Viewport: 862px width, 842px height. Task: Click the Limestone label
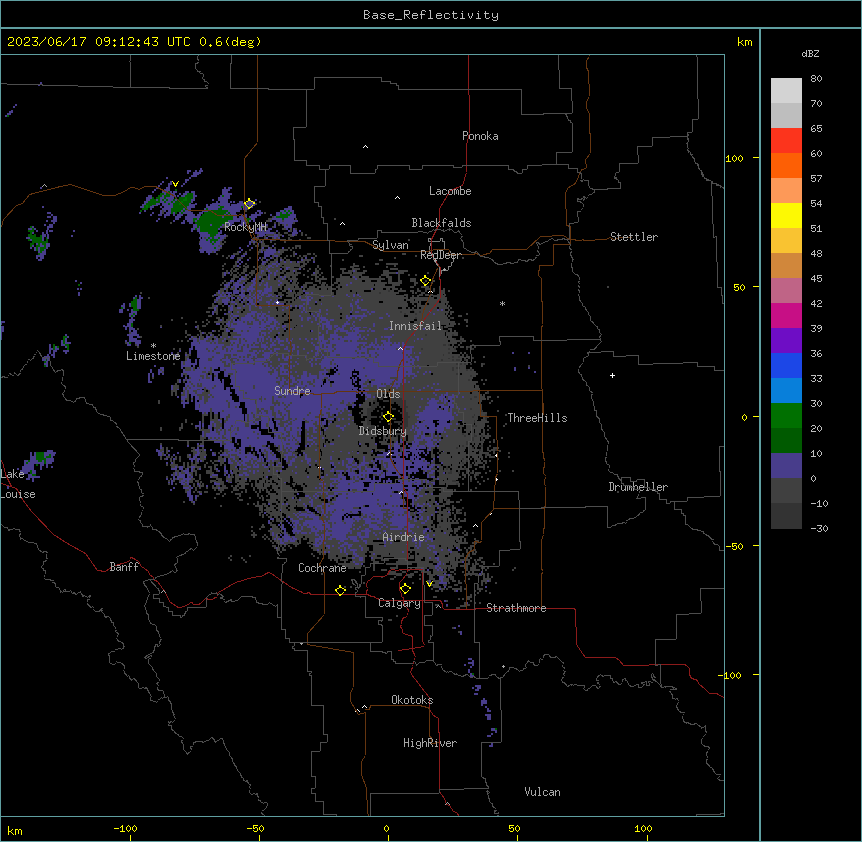click(153, 356)
